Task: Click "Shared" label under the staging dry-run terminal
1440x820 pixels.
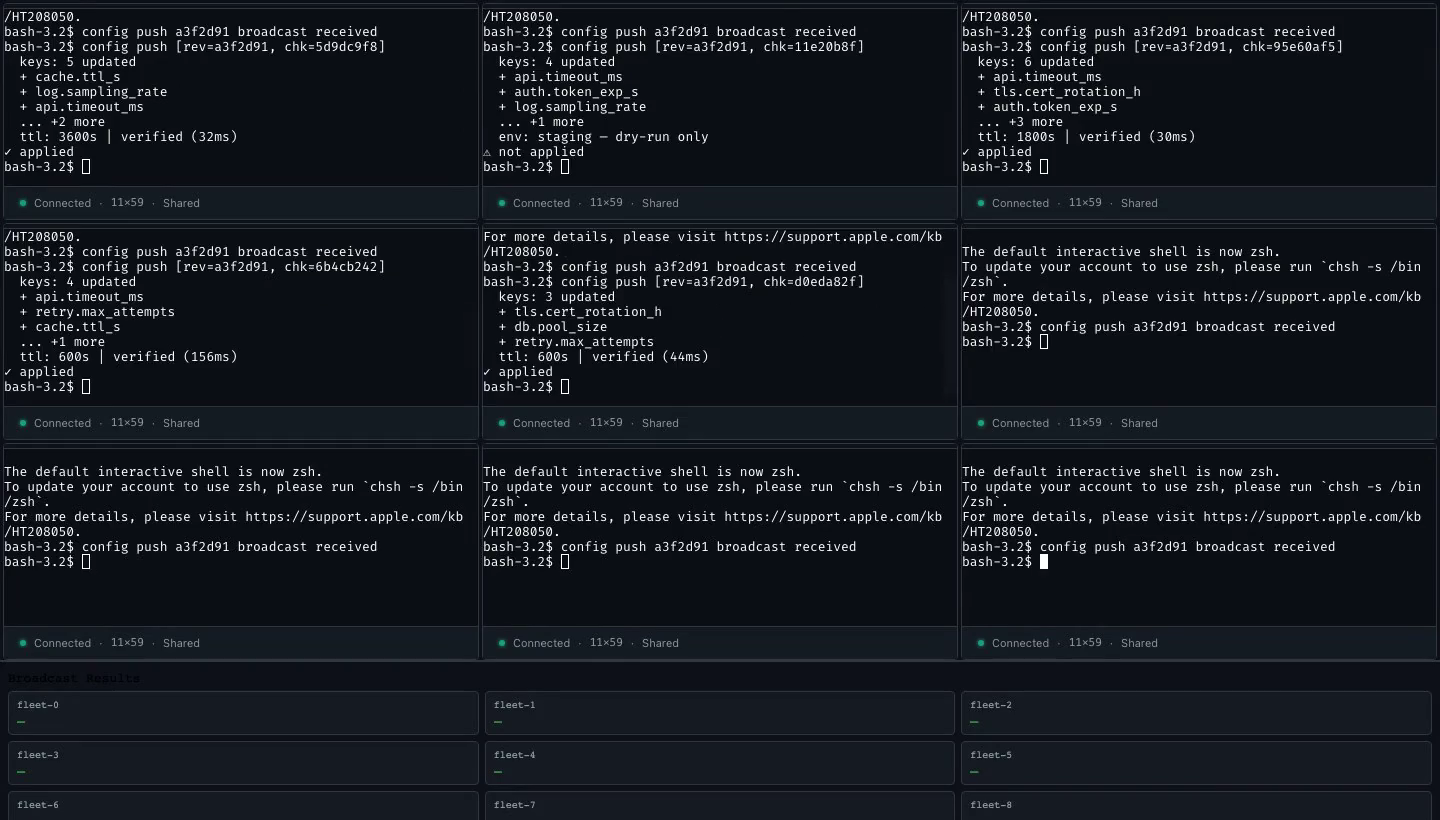Action: pyautogui.click(x=660, y=203)
